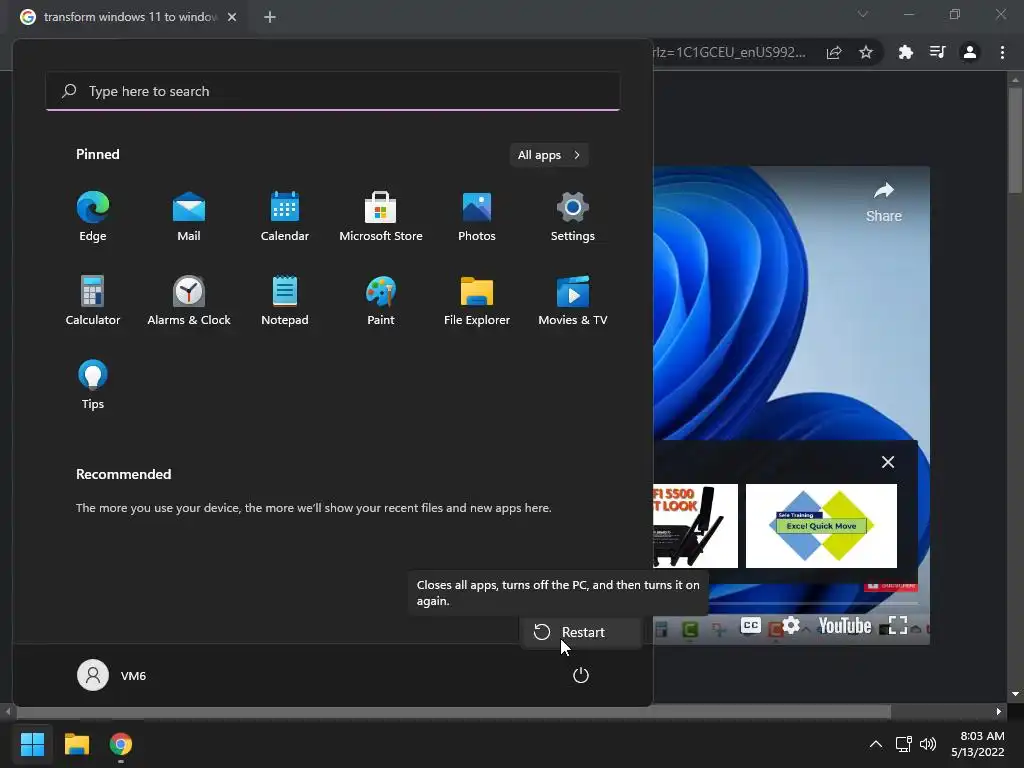Open the clock and date flyout
1024x768 pixels.
coord(978,744)
